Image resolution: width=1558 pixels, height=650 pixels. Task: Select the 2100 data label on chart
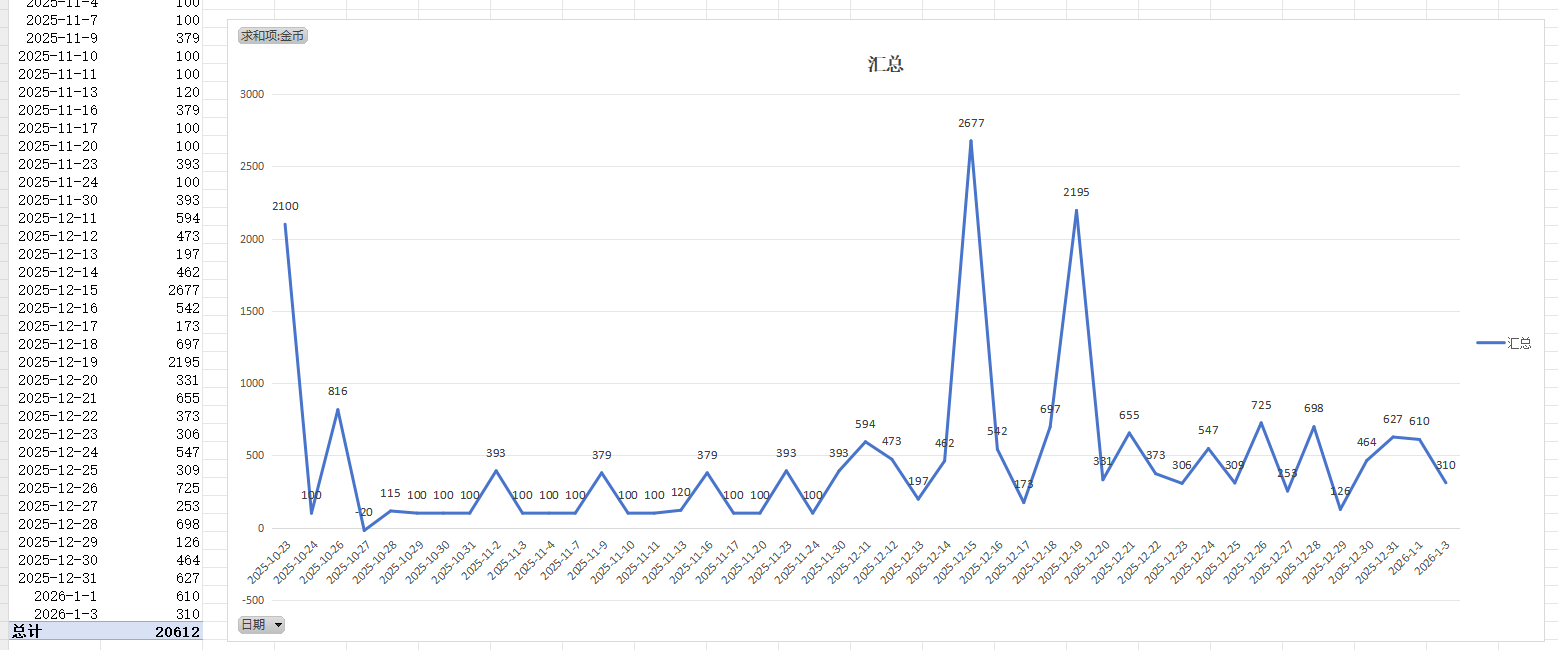285,207
